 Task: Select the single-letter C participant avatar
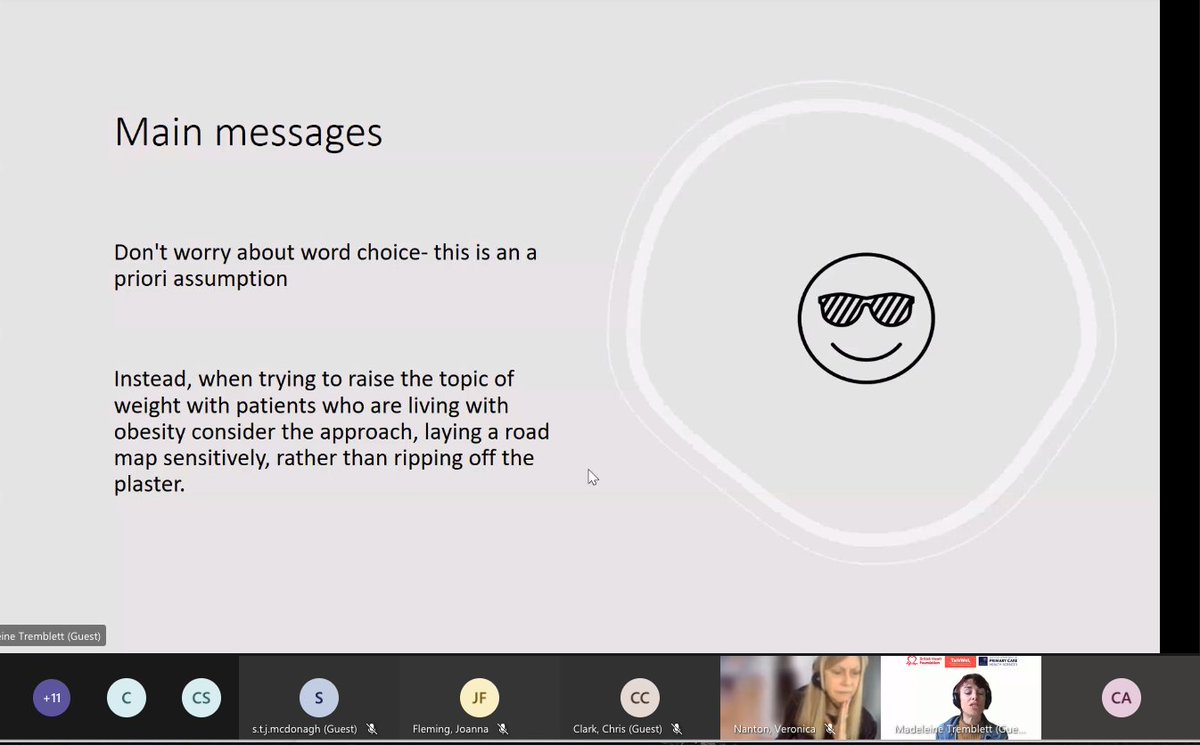tap(127, 698)
